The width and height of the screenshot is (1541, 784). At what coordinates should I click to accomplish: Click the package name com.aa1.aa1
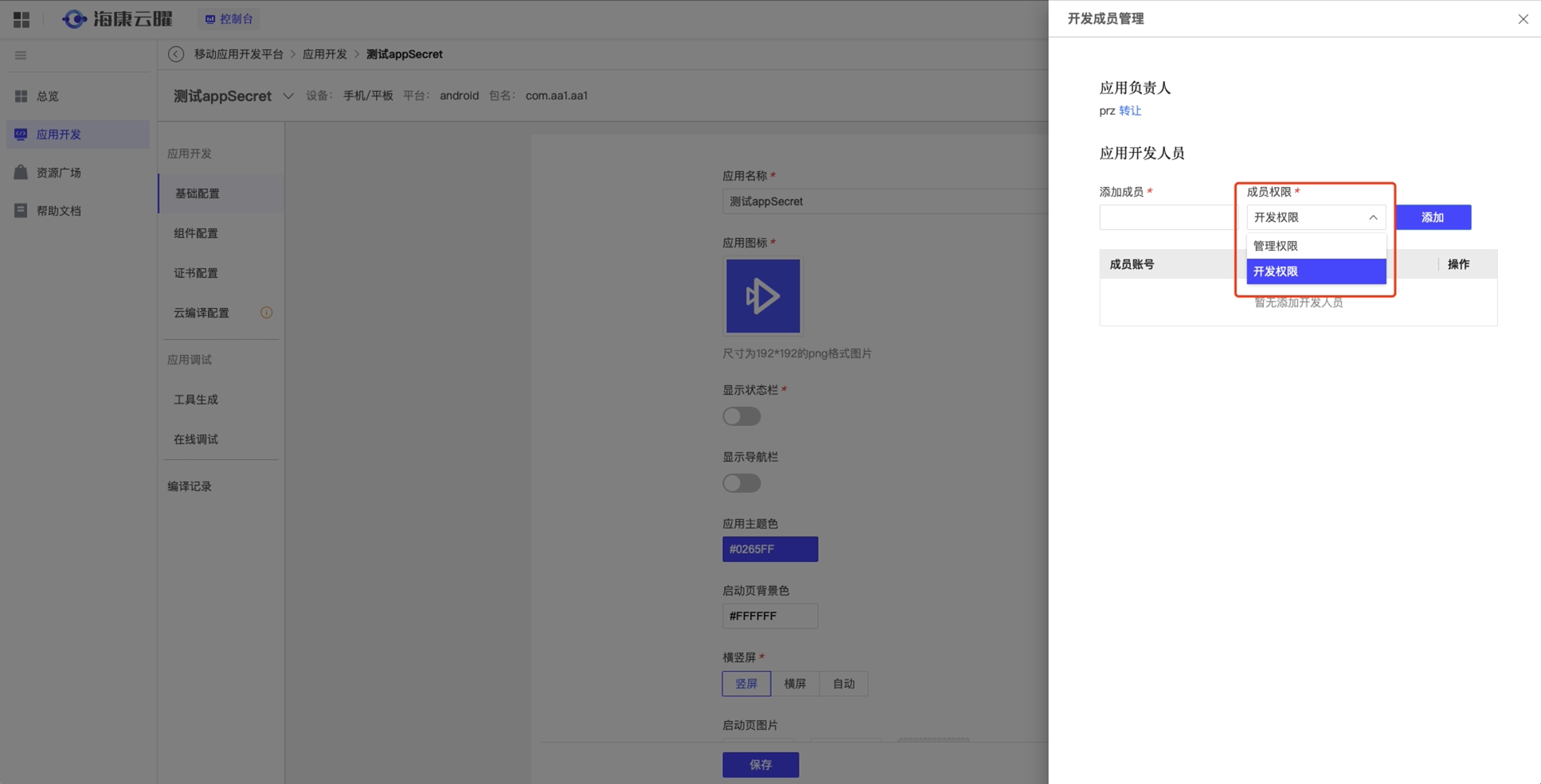click(557, 96)
